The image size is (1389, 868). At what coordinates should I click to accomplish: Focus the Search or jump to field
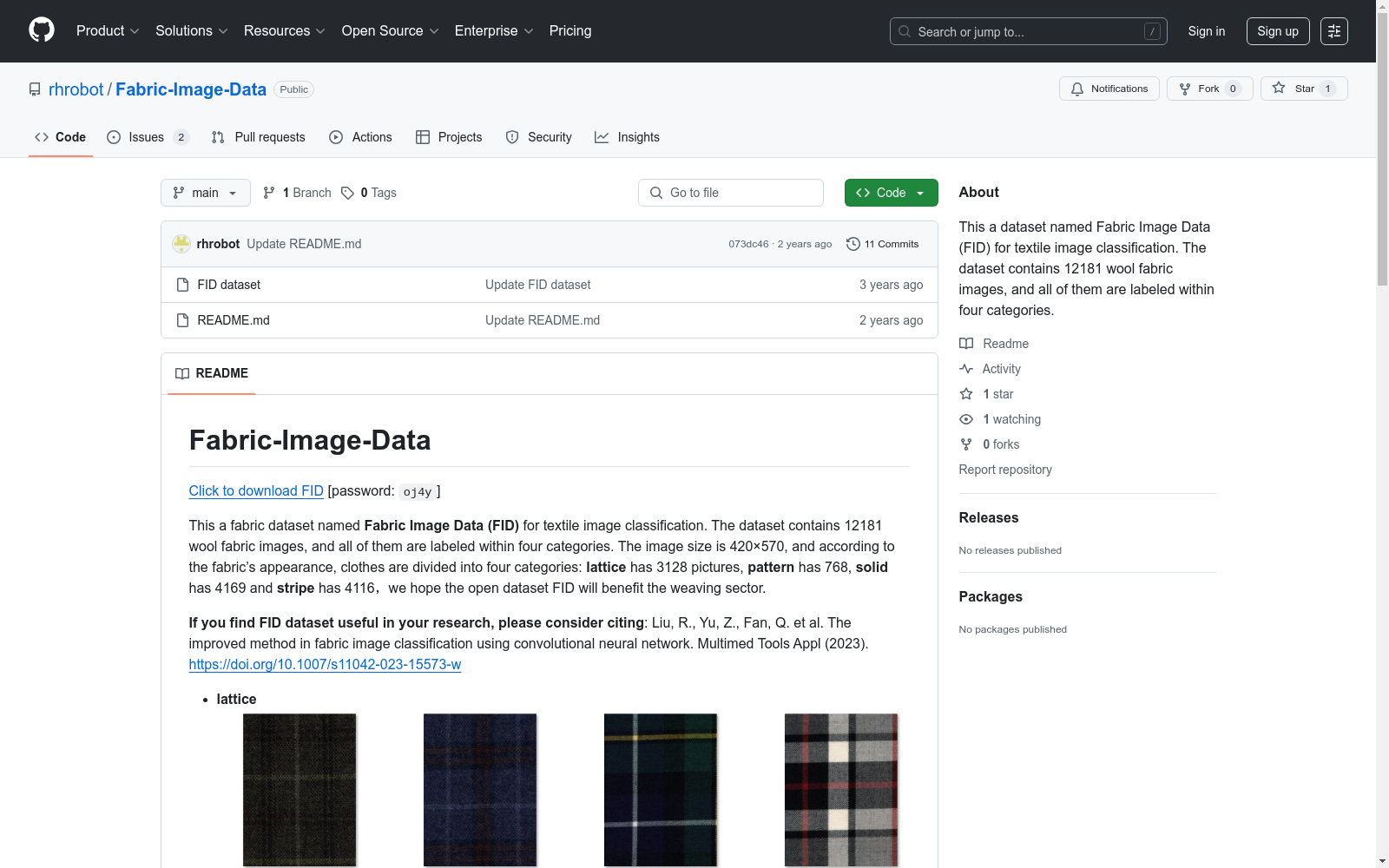tap(1029, 31)
